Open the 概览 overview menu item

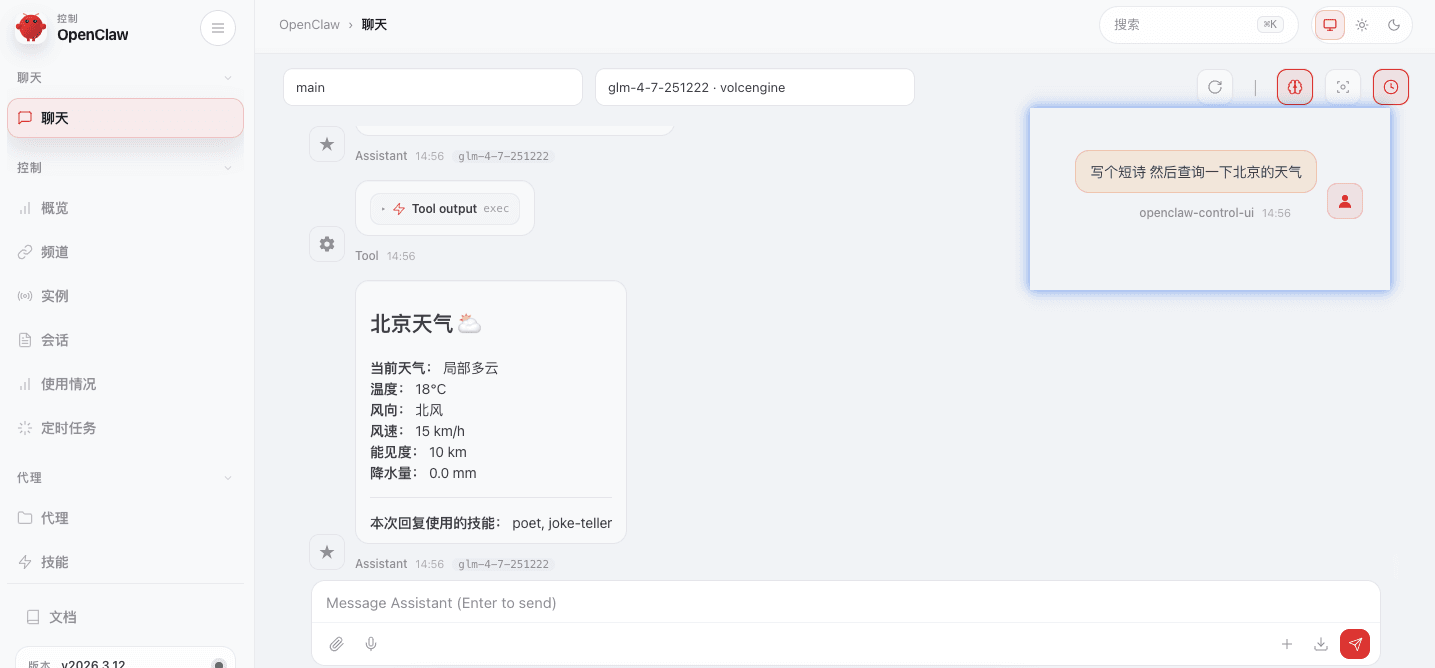pos(55,208)
